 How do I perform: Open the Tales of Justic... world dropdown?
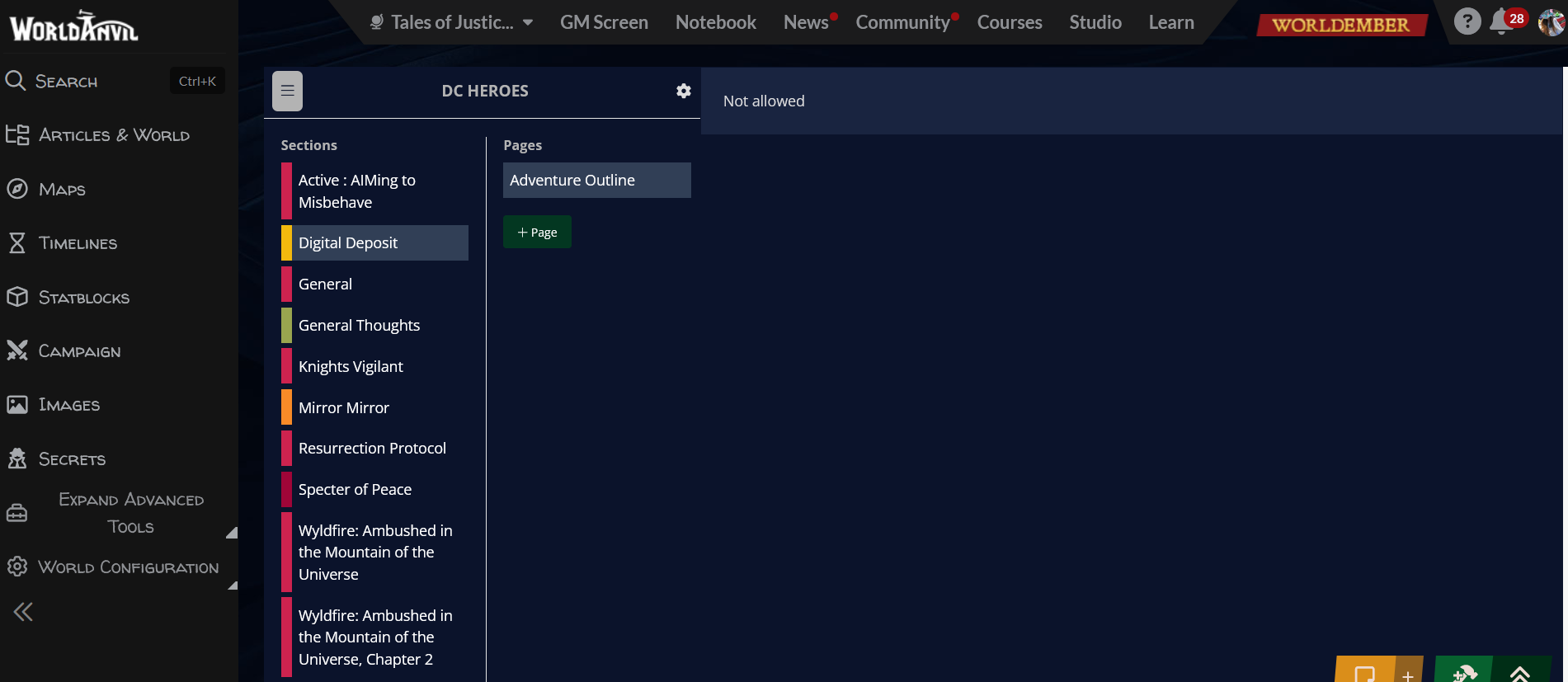click(x=451, y=22)
